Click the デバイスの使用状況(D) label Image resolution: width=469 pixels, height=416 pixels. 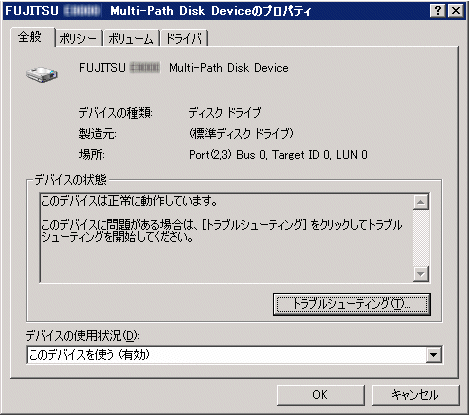coord(82,335)
